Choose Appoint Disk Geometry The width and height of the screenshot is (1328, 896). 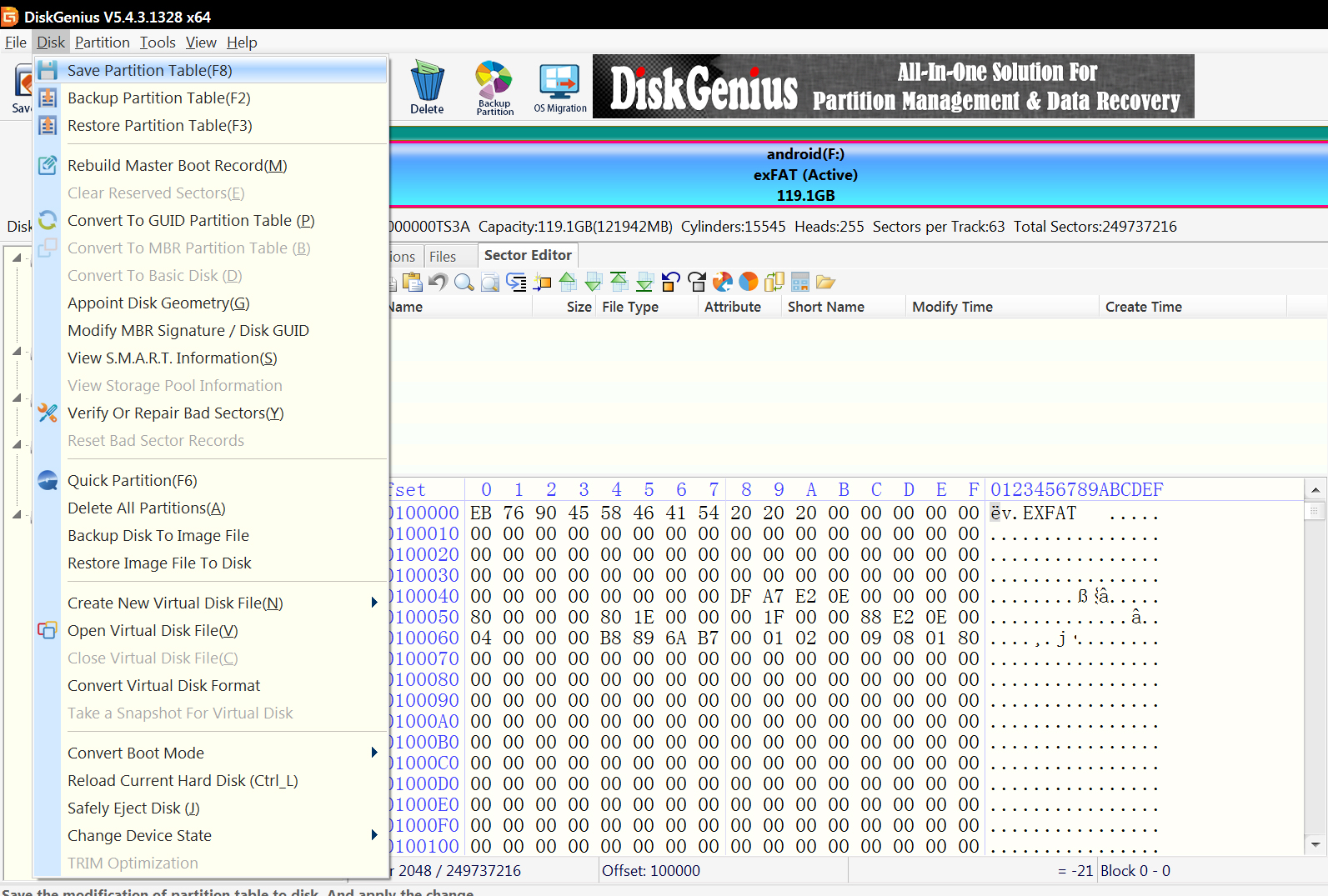pyautogui.click(x=211, y=303)
